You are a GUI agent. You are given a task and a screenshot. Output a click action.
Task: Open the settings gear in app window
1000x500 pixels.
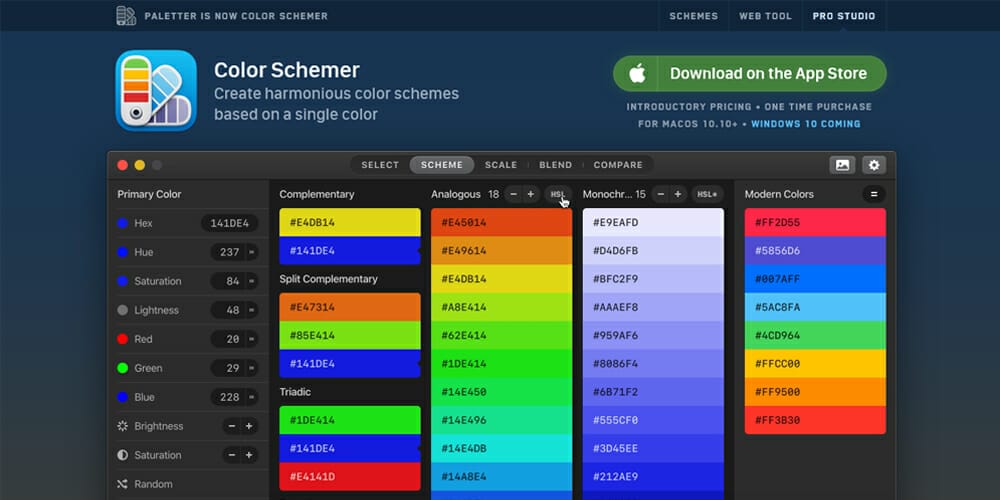[x=874, y=165]
